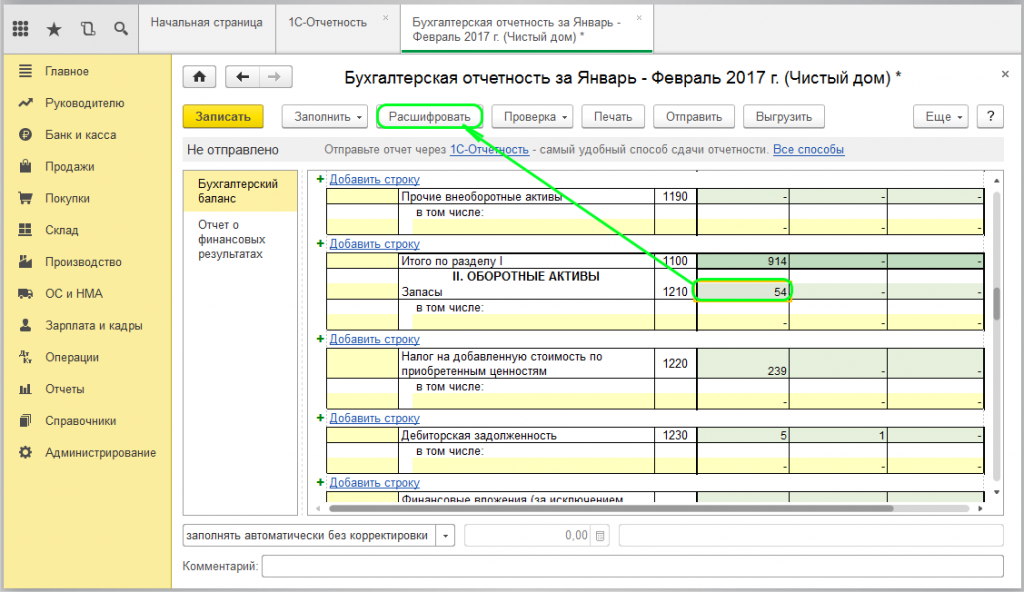The image size is (1024, 592).
Task: Click the Печать button
Action: (x=613, y=117)
